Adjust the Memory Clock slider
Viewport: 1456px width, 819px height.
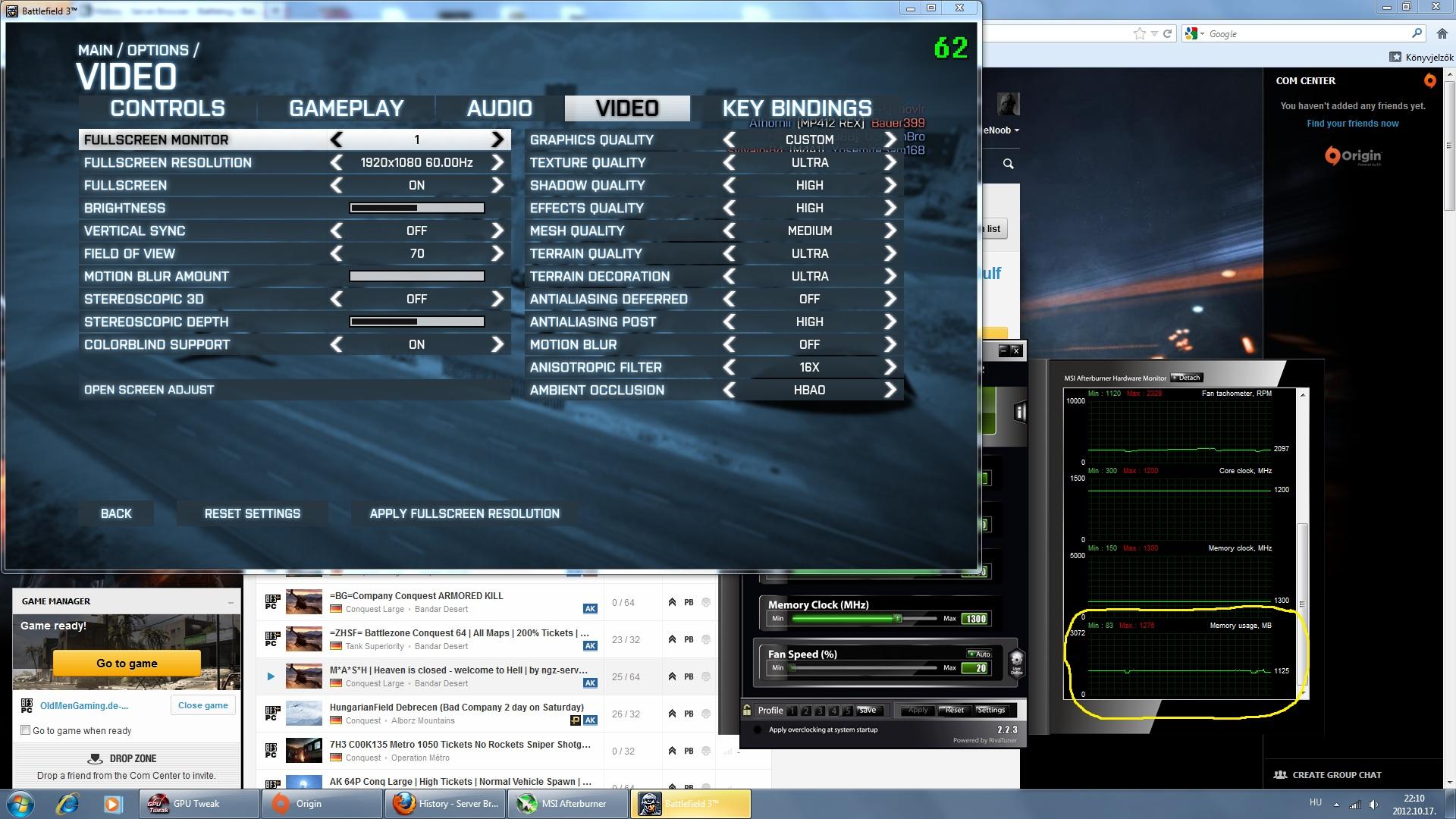pyautogui.click(x=864, y=619)
